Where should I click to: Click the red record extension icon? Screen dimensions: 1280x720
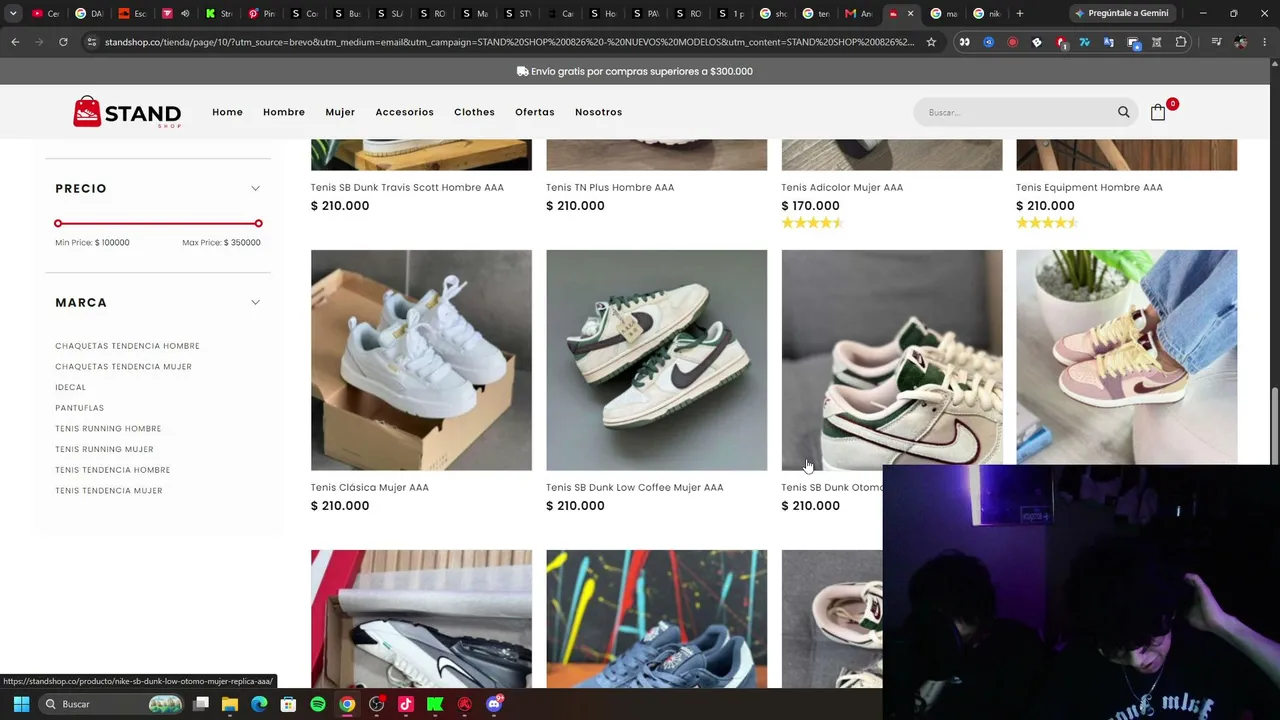pyautogui.click(x=1012, y=42)
